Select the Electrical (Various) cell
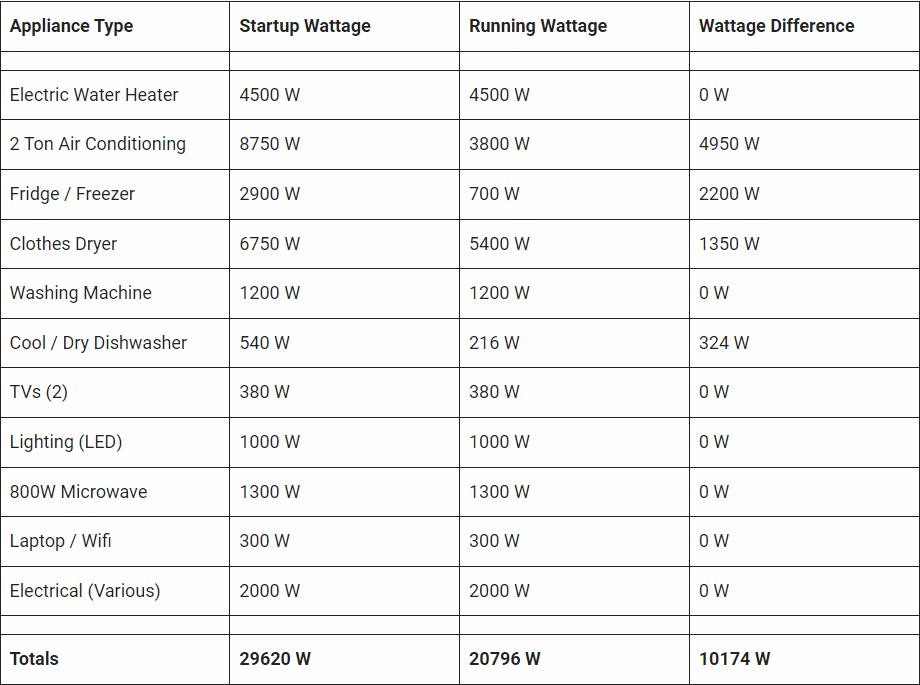Image resolution: width=920 pixels, height=685 pixels. coord(85,591)
